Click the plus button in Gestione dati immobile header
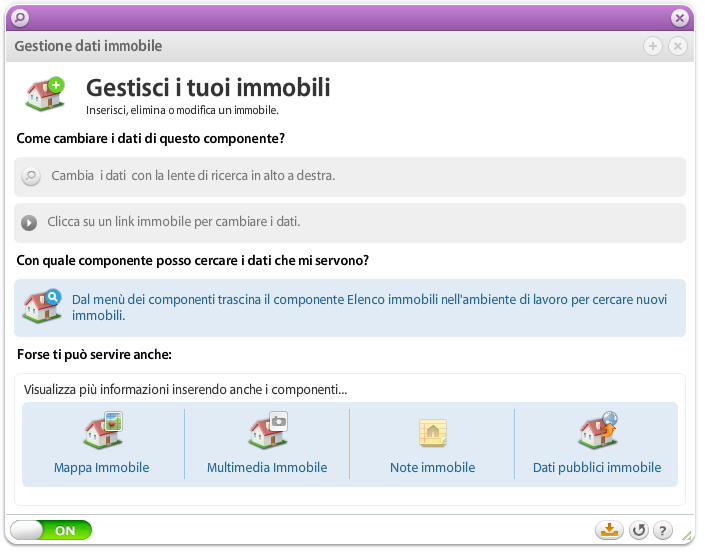Image resolution: width=705 pixels, height=554 pixels. pyautogui.click(x=652, y=46)
